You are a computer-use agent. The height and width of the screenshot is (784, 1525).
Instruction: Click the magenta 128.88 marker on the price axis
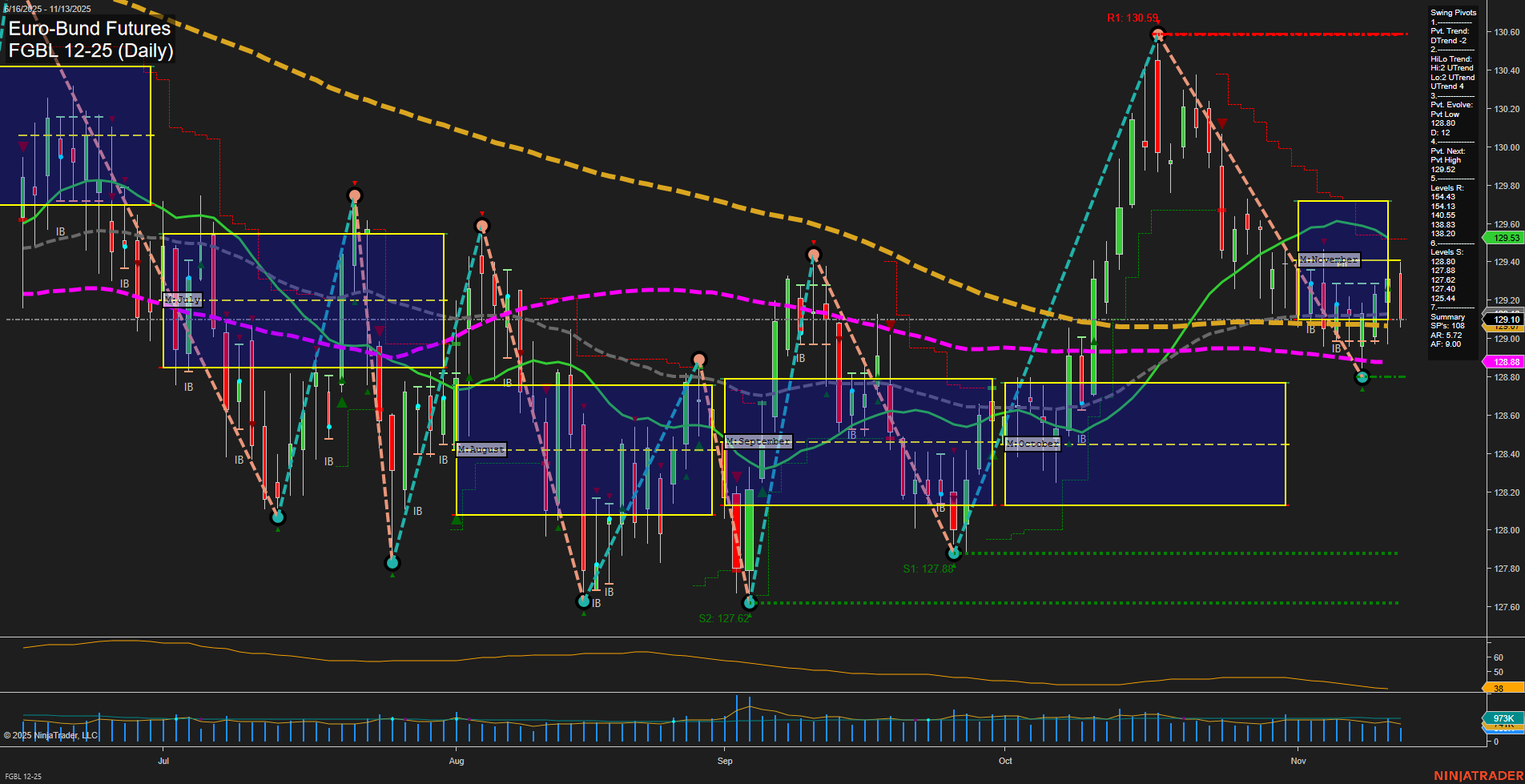pos(1504,362)
